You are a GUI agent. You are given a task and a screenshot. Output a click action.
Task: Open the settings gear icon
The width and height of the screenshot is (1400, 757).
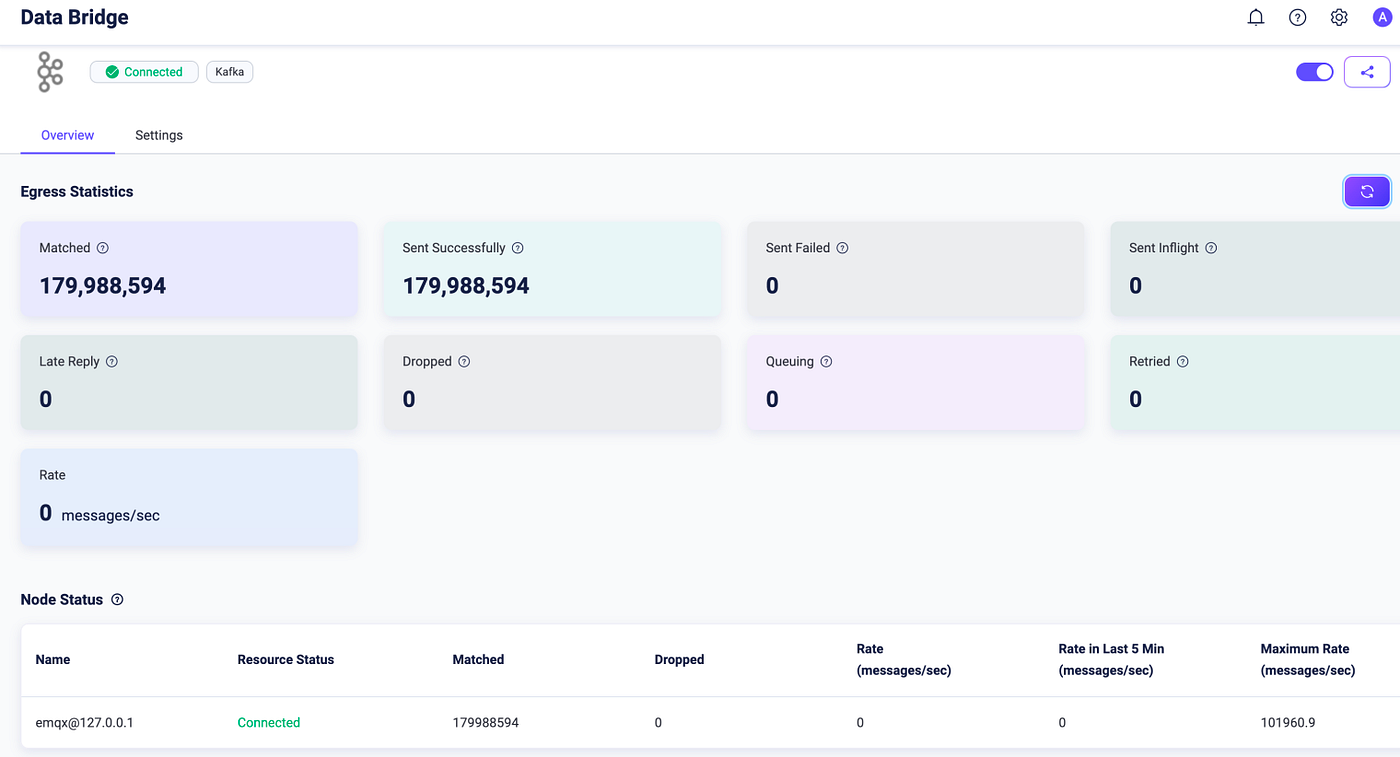pos(1339,17)
